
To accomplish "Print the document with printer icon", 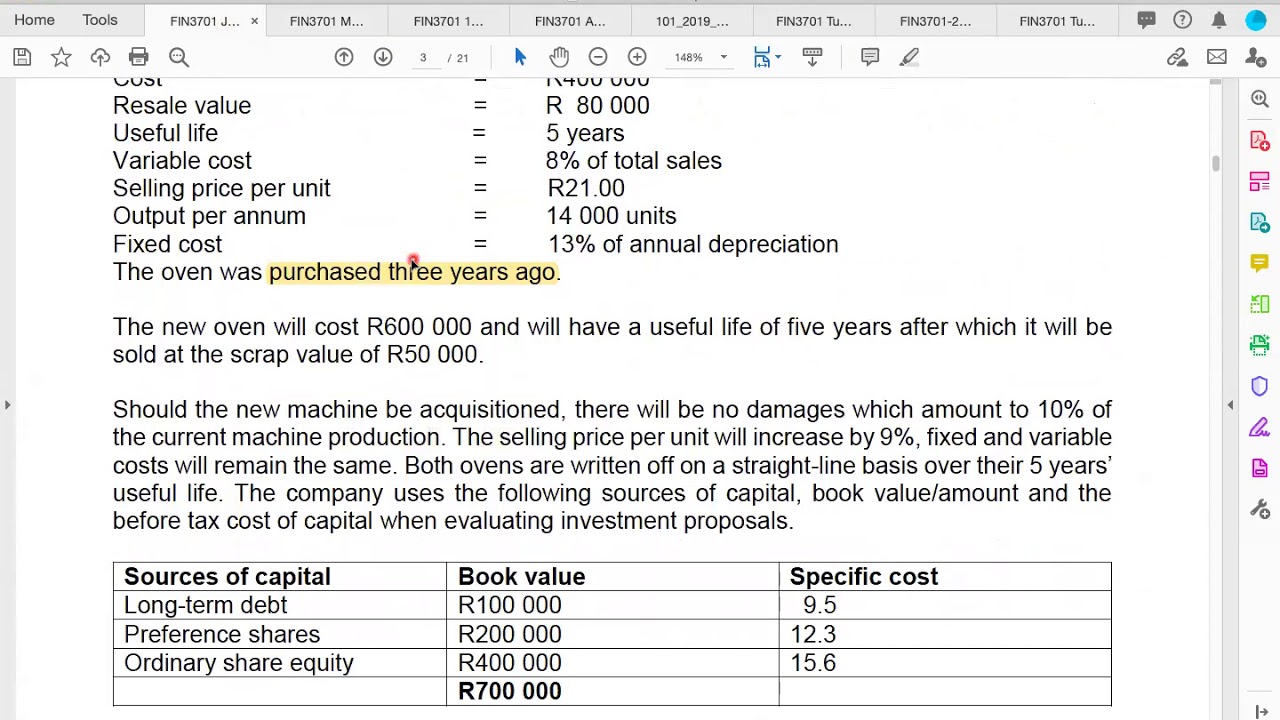I will [139, 57].
